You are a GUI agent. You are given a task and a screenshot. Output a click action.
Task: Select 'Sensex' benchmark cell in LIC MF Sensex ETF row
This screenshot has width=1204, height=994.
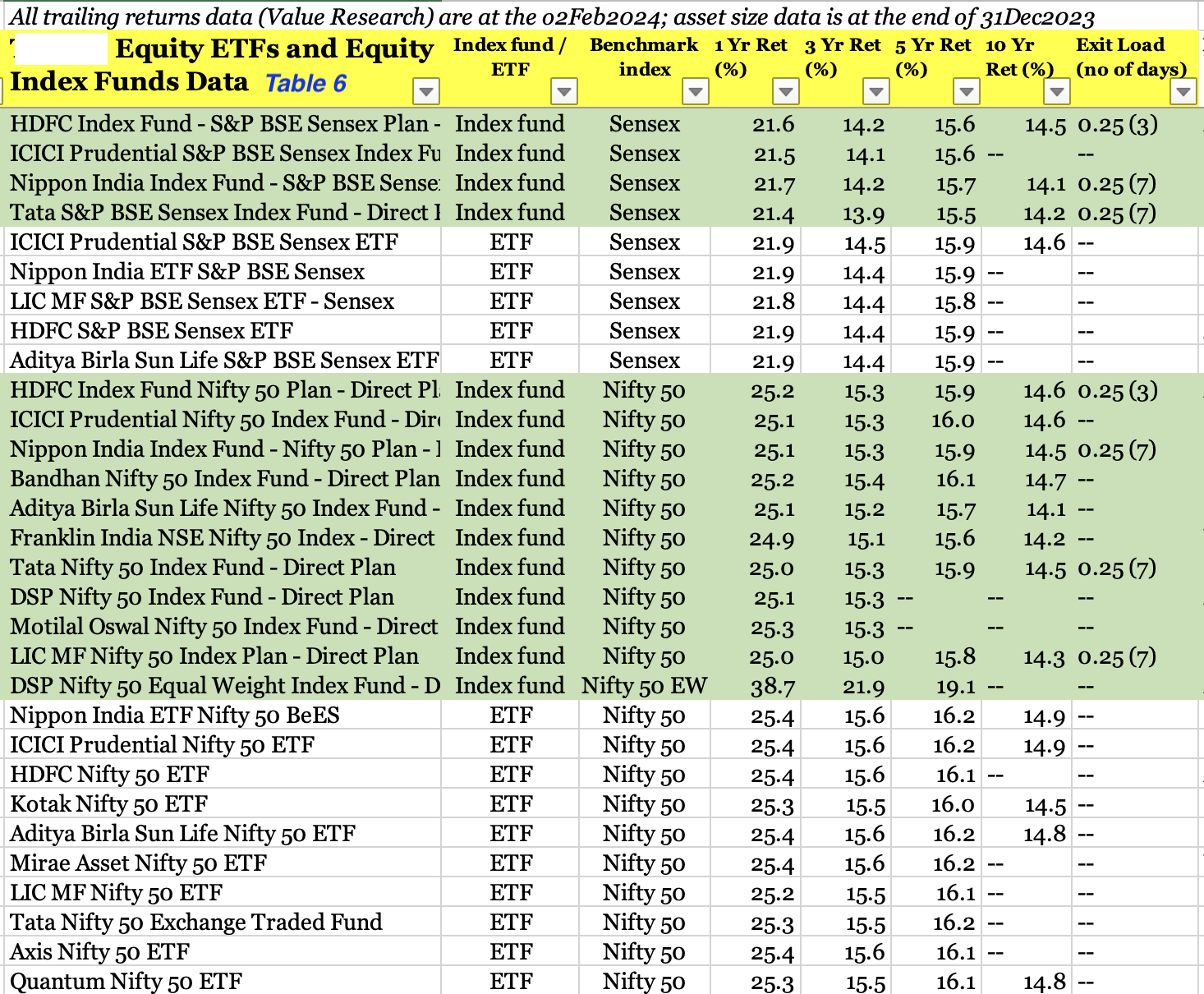pyautogui.click(x=645, y=301)
